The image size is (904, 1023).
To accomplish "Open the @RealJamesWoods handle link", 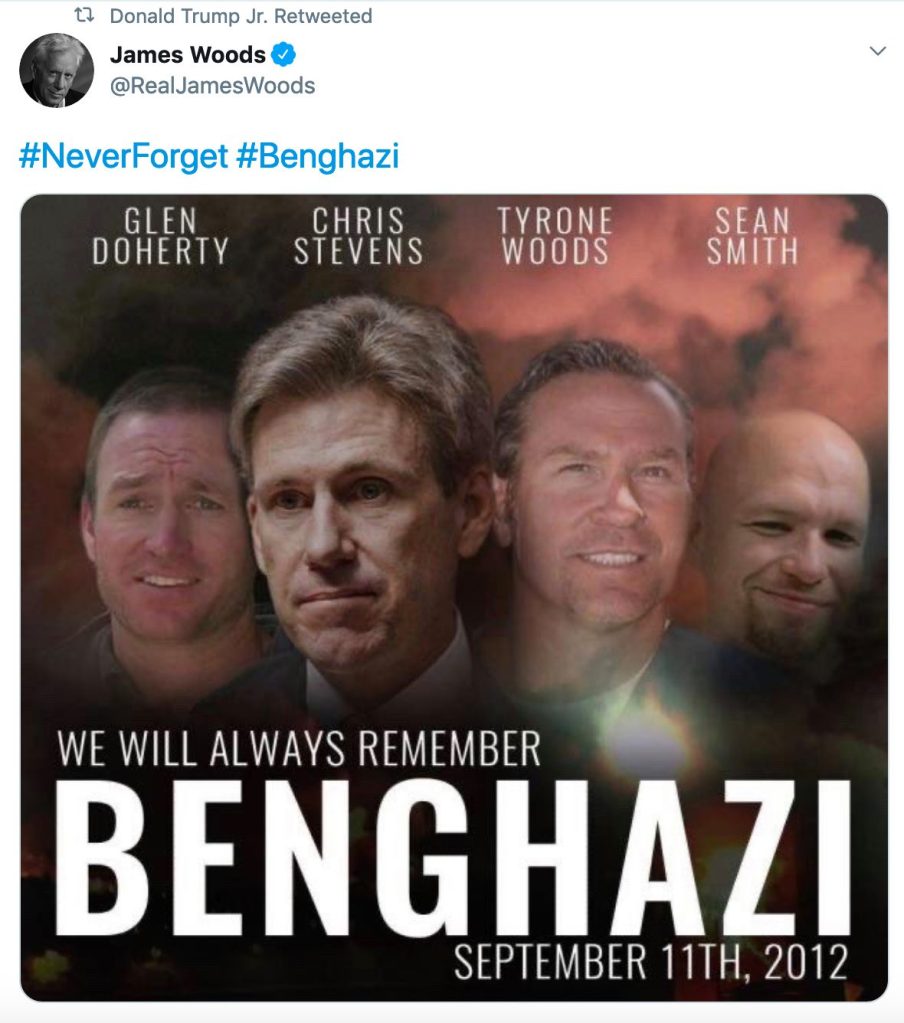I will click(213, 85).
